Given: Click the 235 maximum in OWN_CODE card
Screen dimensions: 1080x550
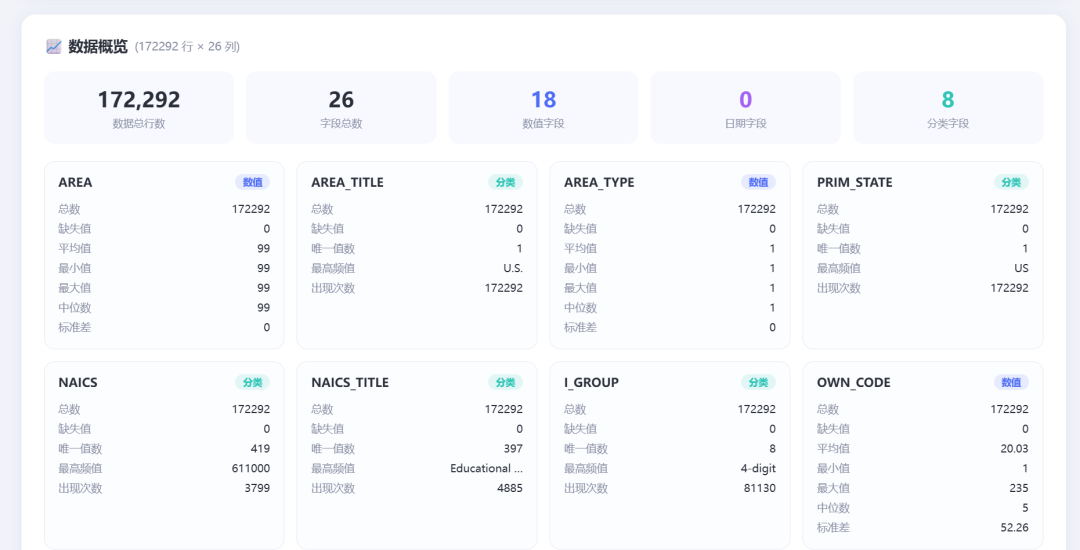Looking at the screenshot, I should point(1019,489).
